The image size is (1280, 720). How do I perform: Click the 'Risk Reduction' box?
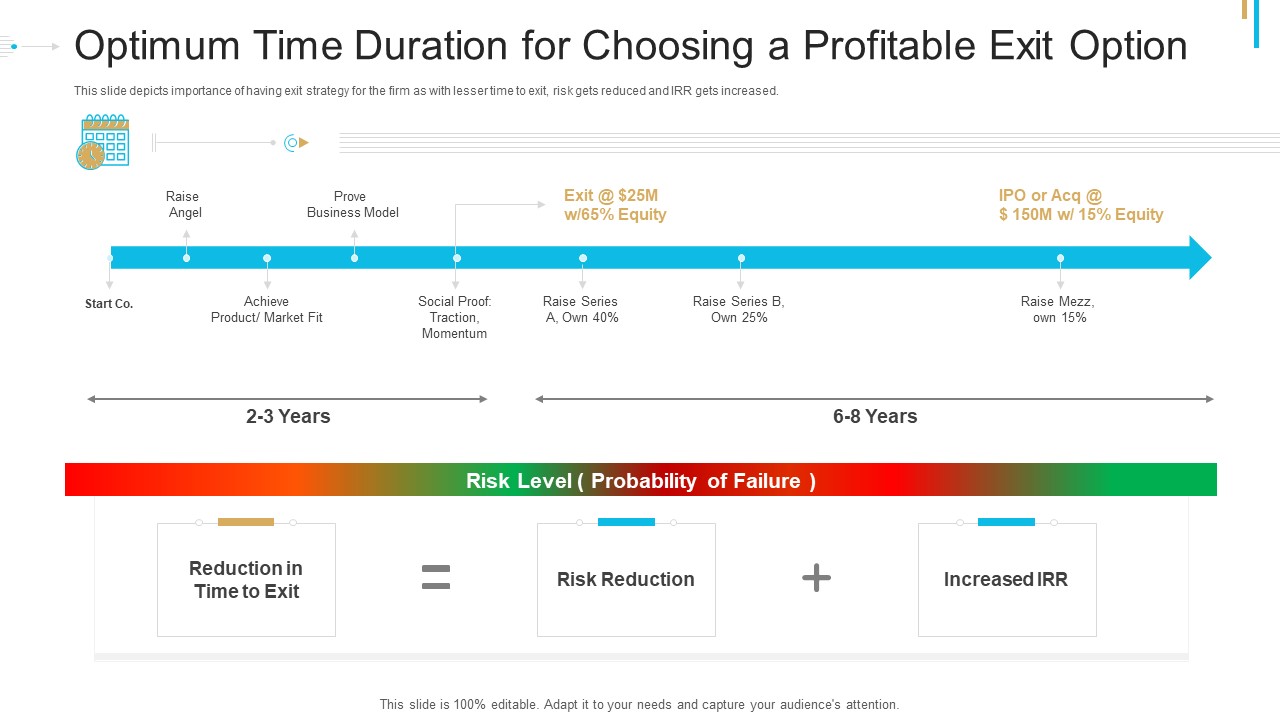pyautogui.click(x=626, y=580)
